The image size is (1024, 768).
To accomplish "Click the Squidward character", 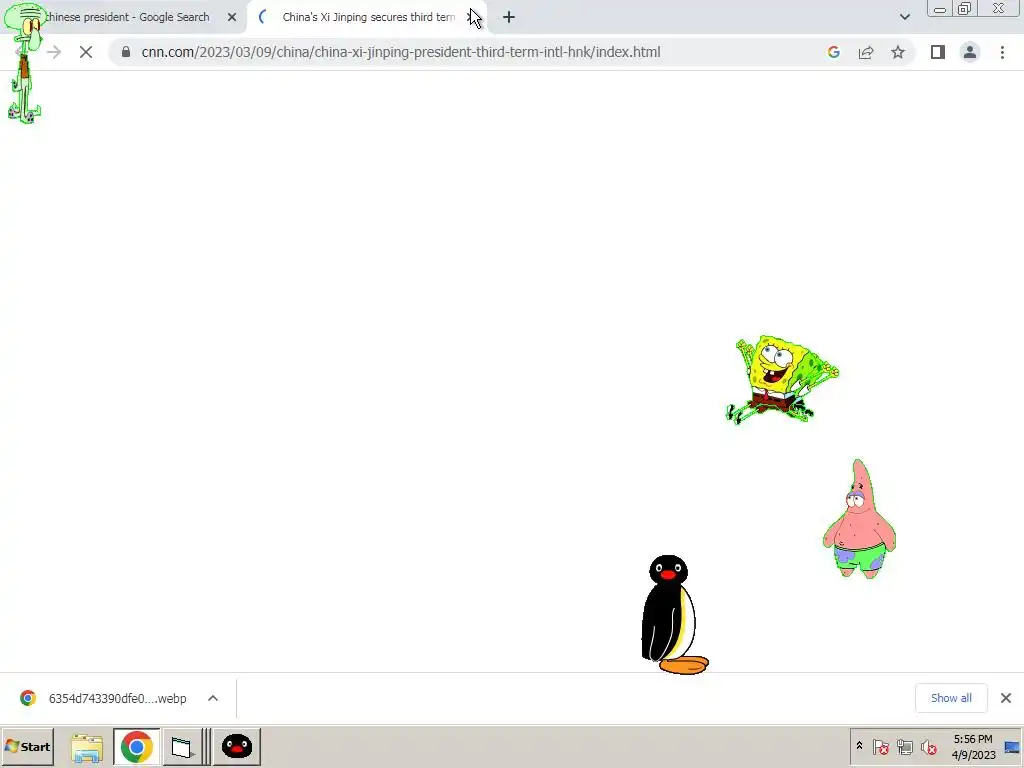I will tap(25, 63).
